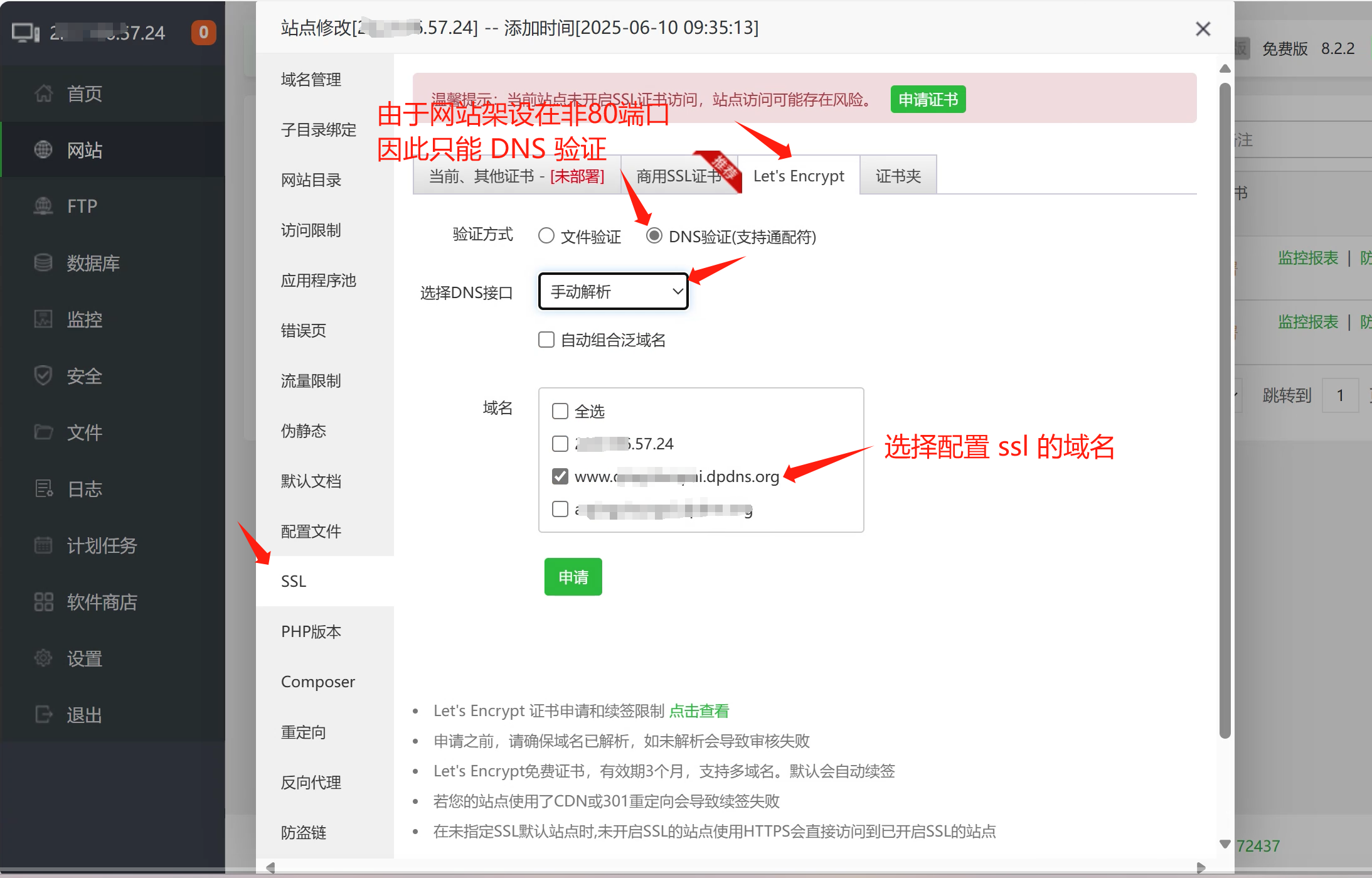This screenshot has height=878, width=1372.
Task: Click the home icon in sidebar
Action: (43, 94)
